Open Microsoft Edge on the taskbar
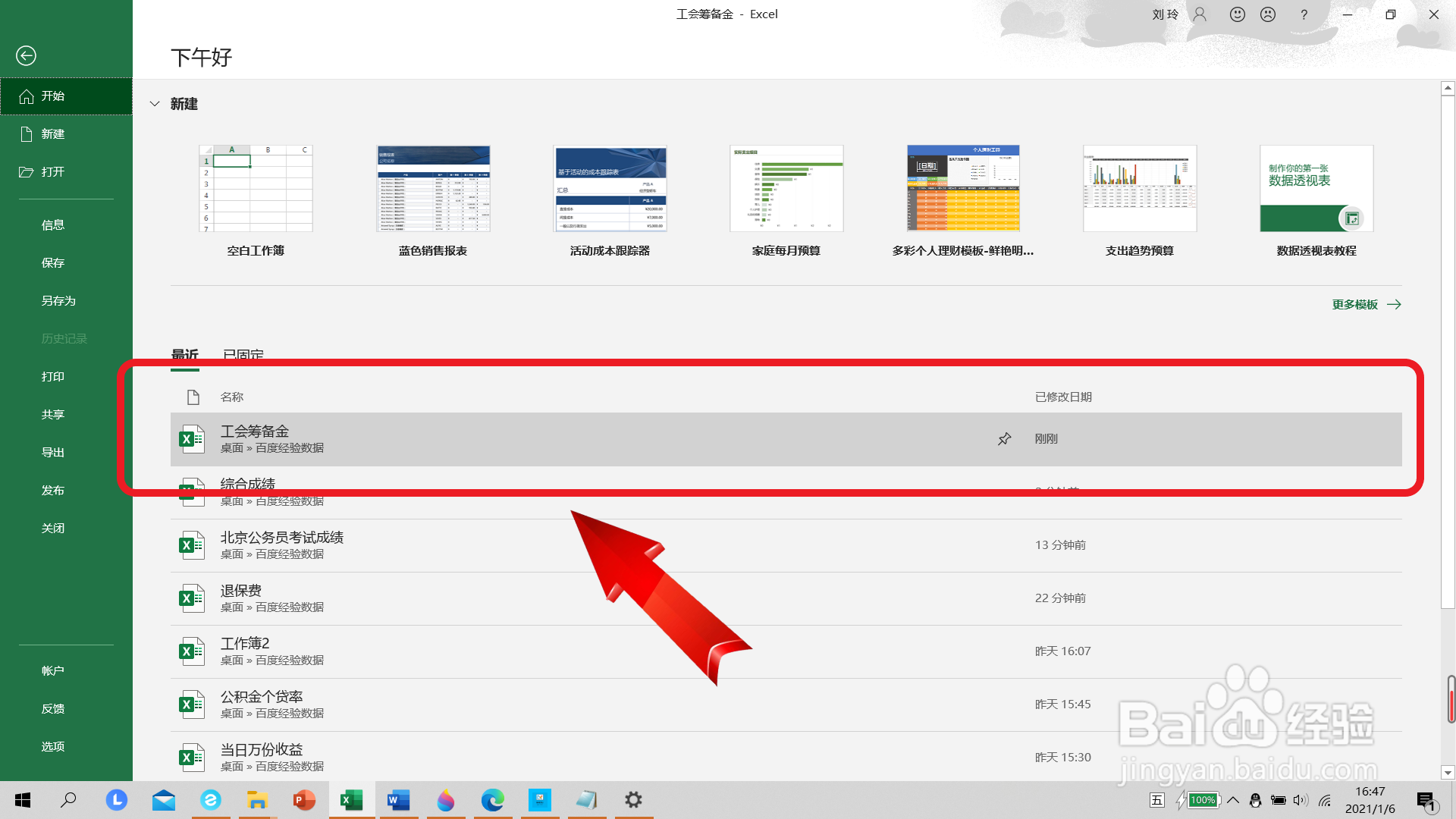The image size is (1456, 819). (493, 800)
